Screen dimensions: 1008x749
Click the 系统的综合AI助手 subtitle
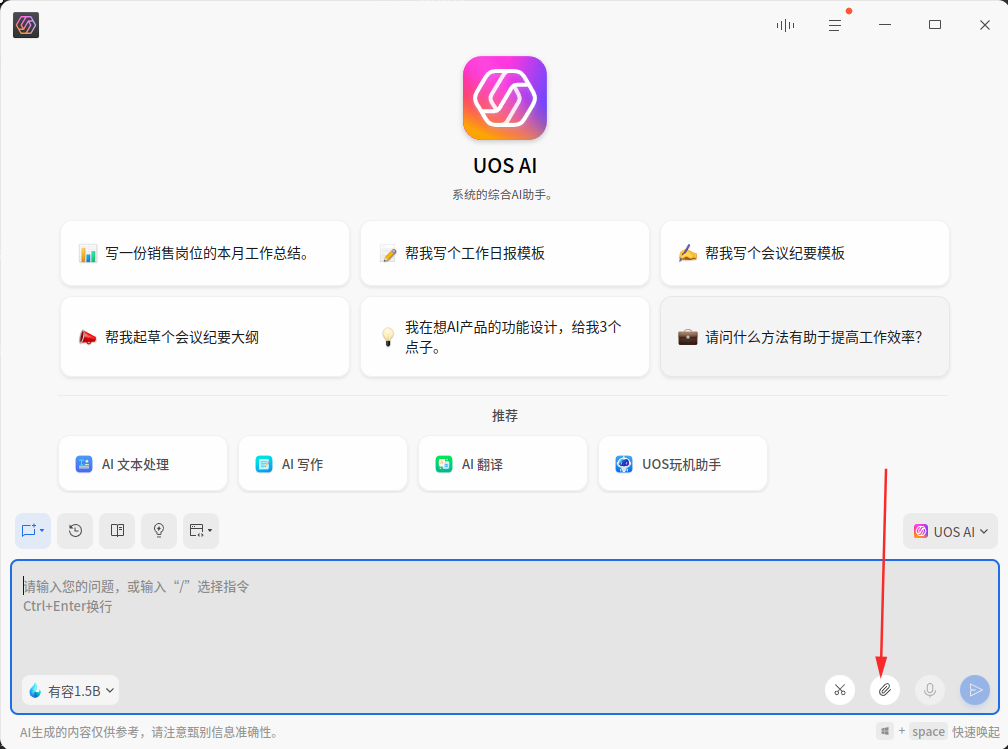[502, 195]
